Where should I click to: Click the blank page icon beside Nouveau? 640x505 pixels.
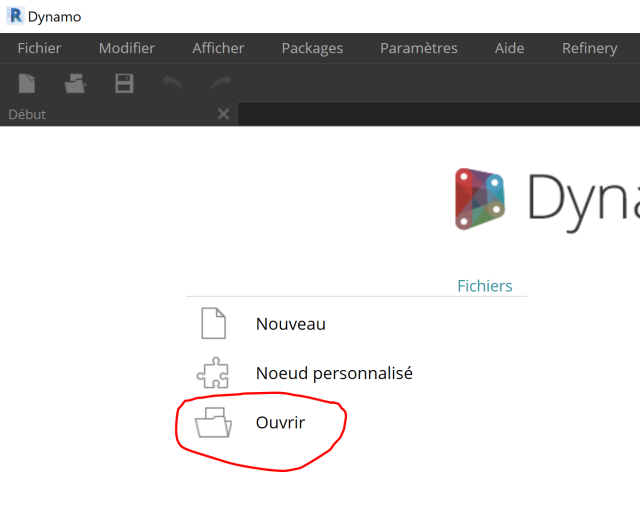point(213,323)
